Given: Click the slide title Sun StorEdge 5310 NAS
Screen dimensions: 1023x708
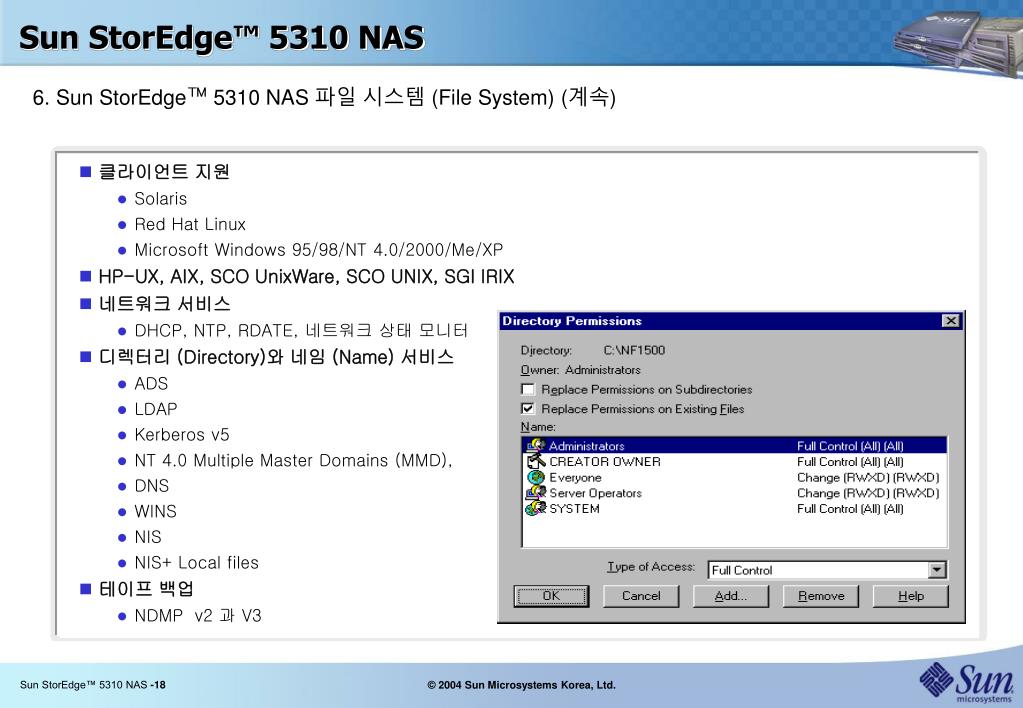Looking at the screenshot, I should (x=222, y=37).
